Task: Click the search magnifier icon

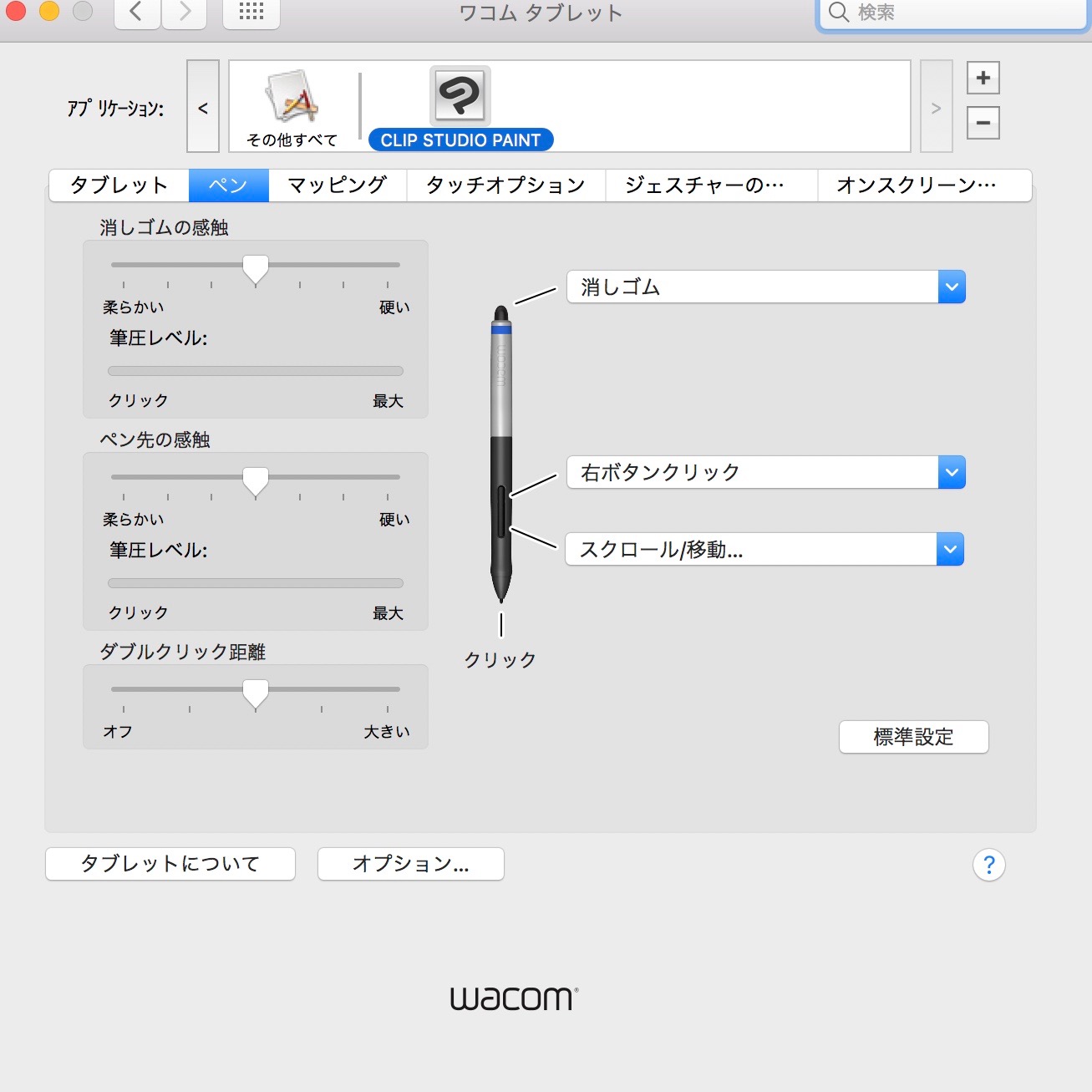Action: 838,12
